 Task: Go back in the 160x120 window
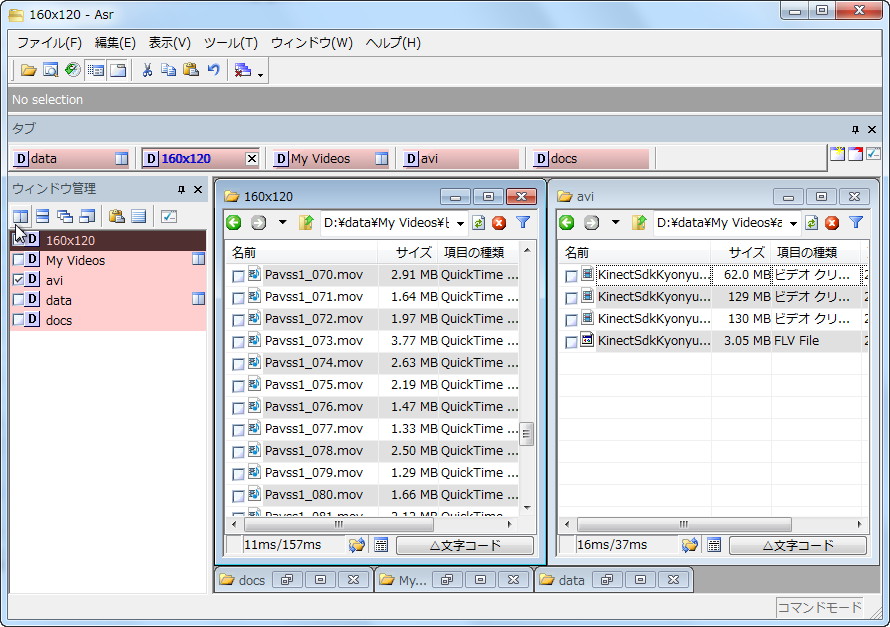[234, 223]
